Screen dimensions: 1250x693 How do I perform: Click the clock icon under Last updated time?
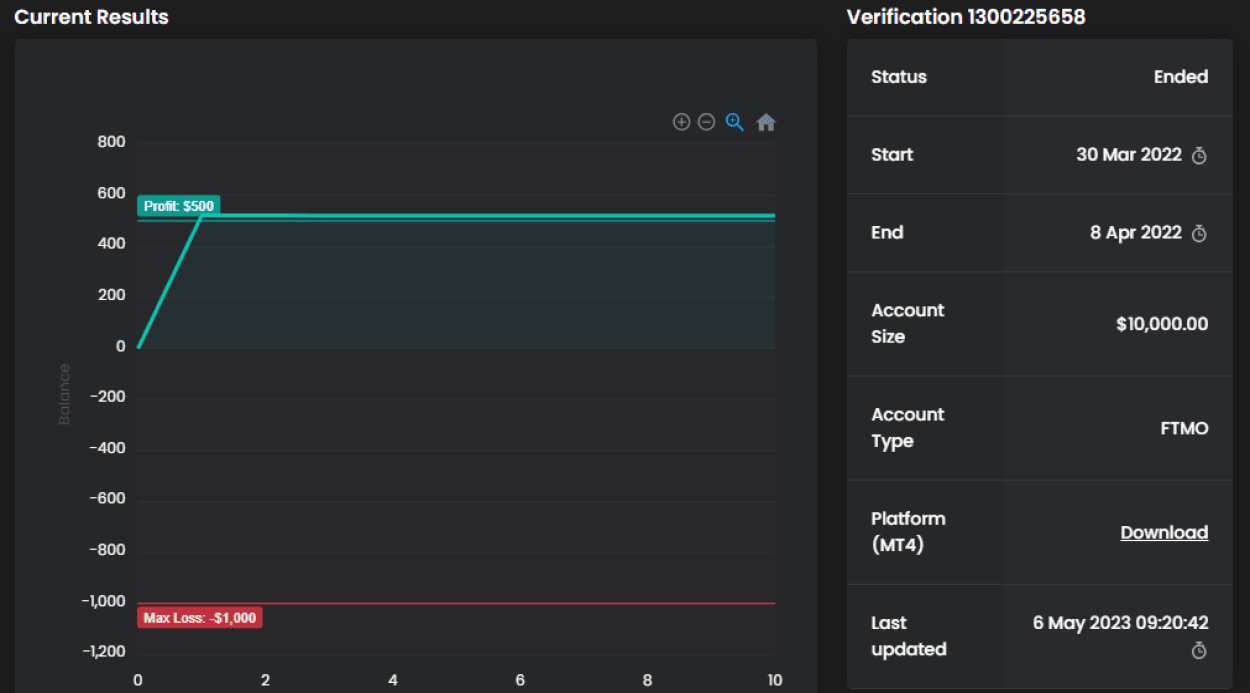click(x=1199, y=651)
